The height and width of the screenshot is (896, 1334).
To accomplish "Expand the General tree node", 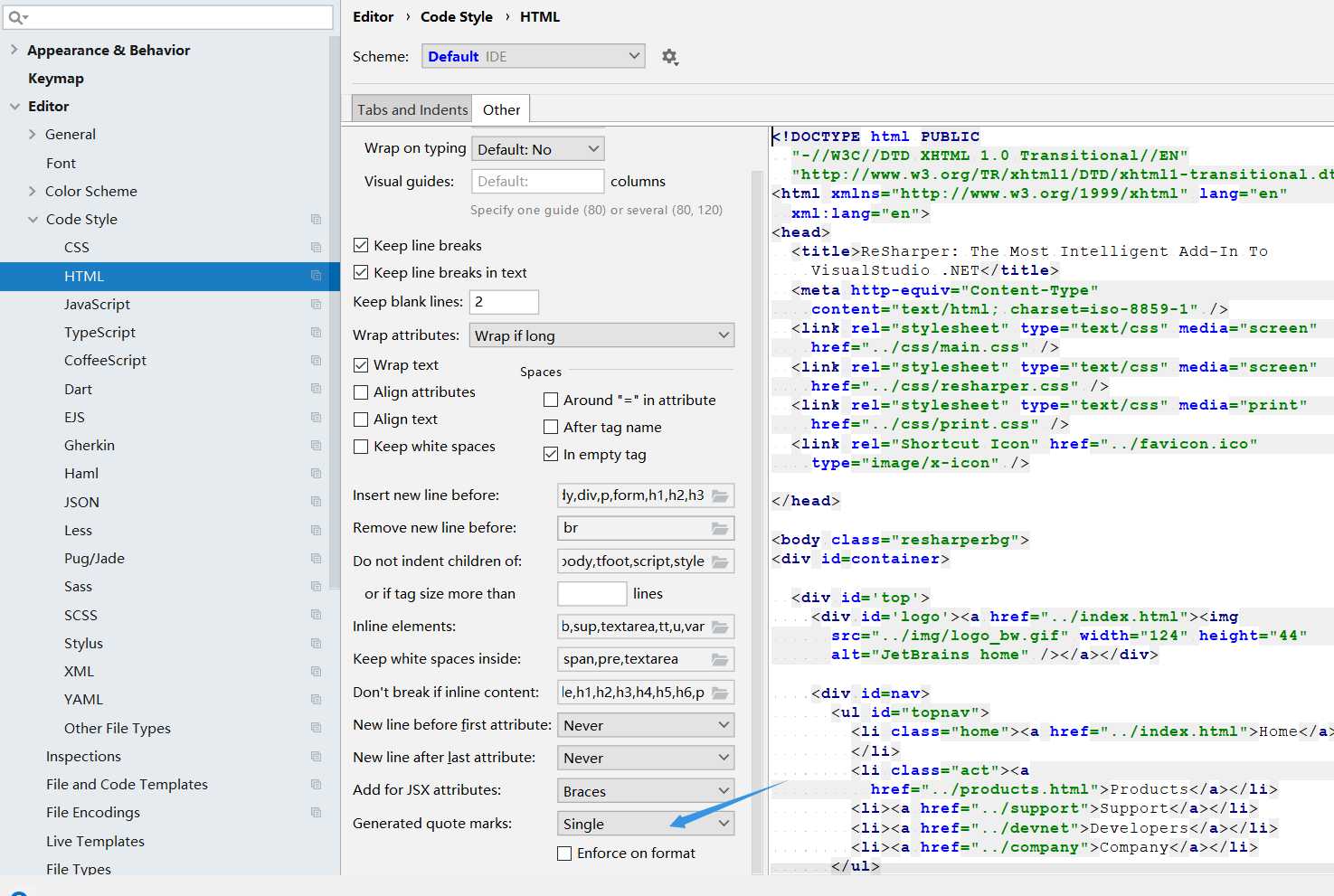I will [33, 134].
